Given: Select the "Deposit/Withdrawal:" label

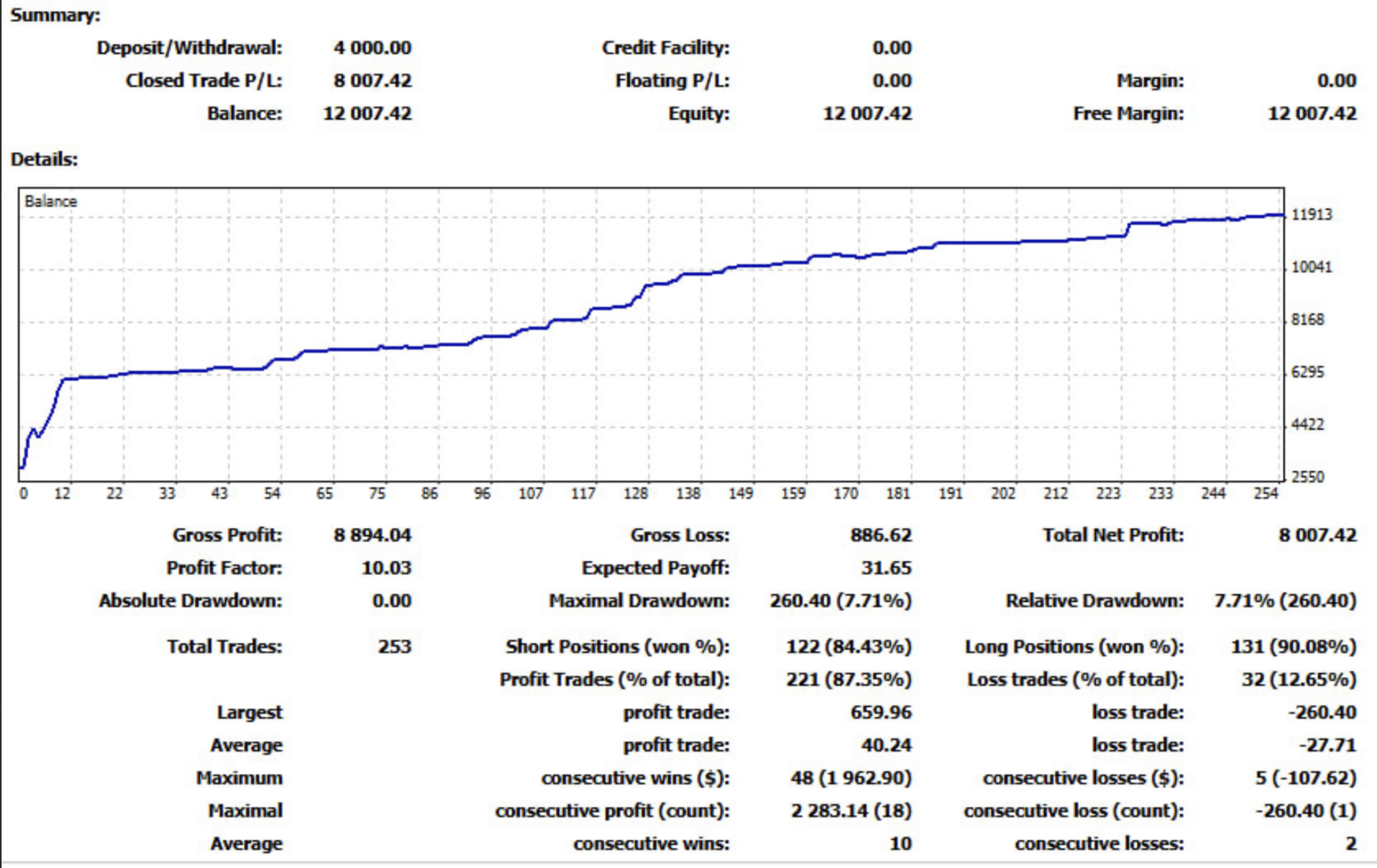Looking at the screenshot, I should [x=189, y=48].
